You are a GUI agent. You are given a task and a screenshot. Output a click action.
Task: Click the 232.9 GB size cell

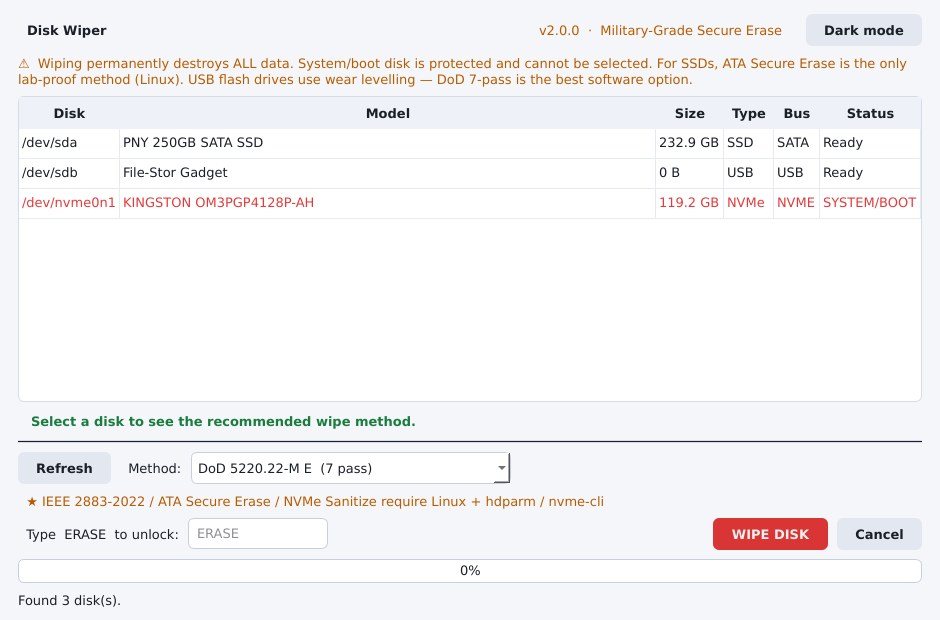coord(689,143)
